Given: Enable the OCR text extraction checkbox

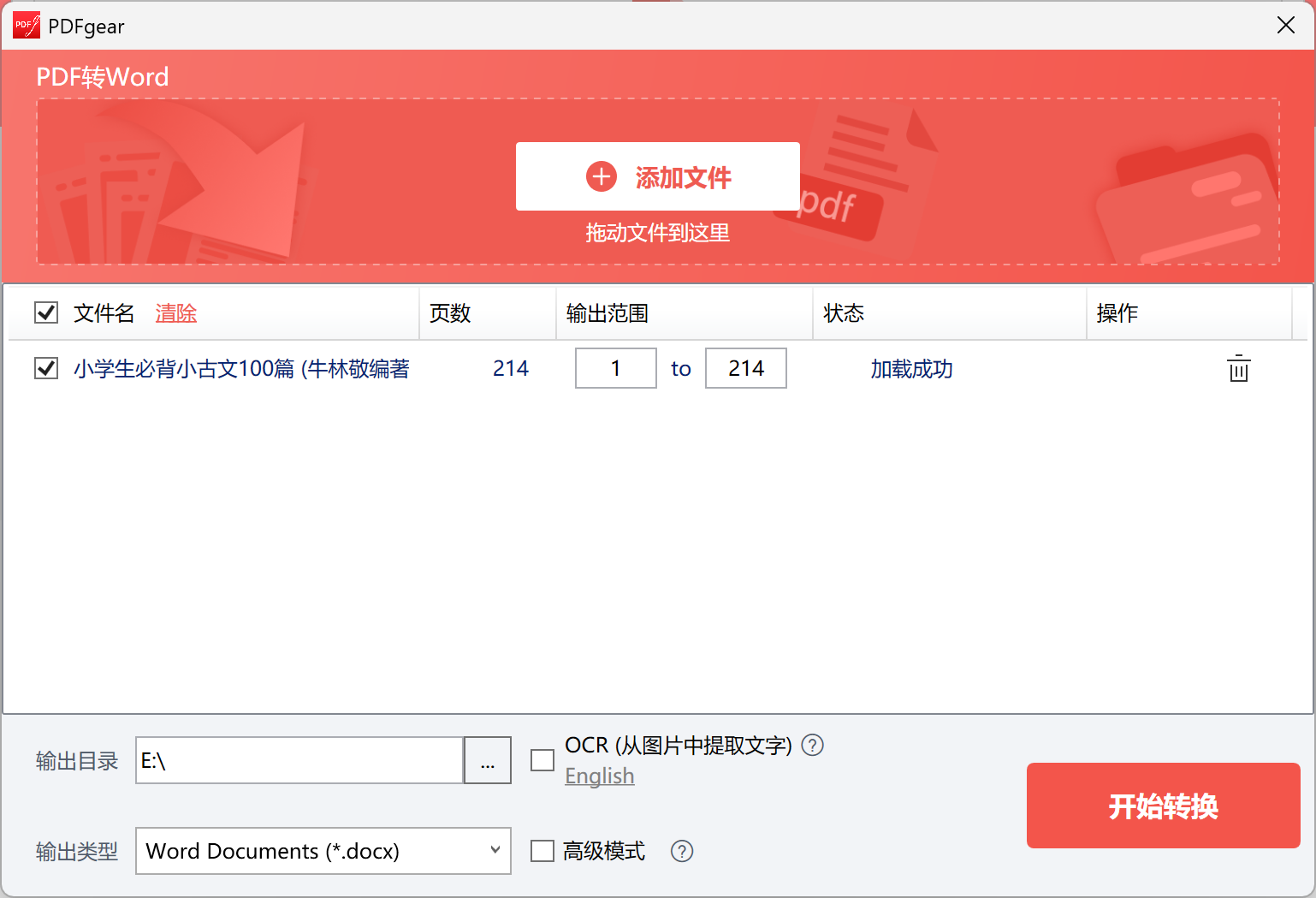Looking at the screenshot, I should pyautogui.click(x=542, y=759).
